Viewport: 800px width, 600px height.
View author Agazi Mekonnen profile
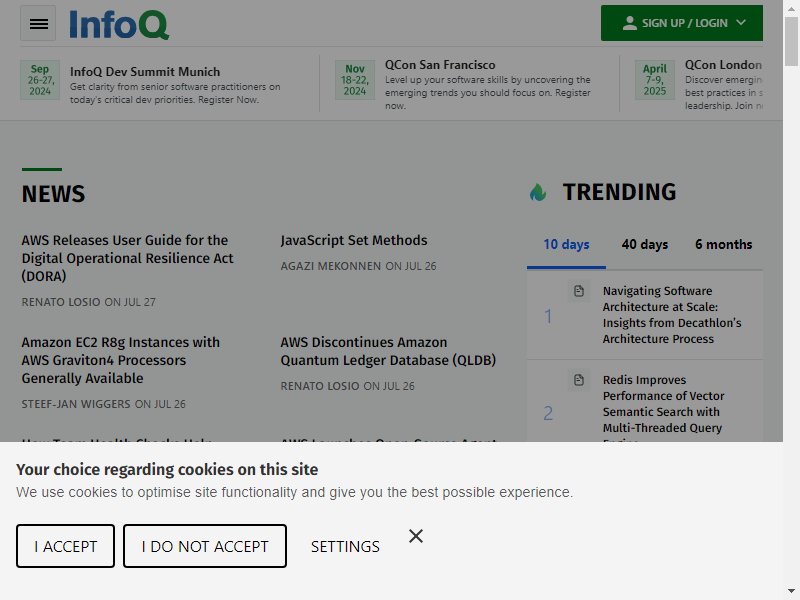(331, 266)
